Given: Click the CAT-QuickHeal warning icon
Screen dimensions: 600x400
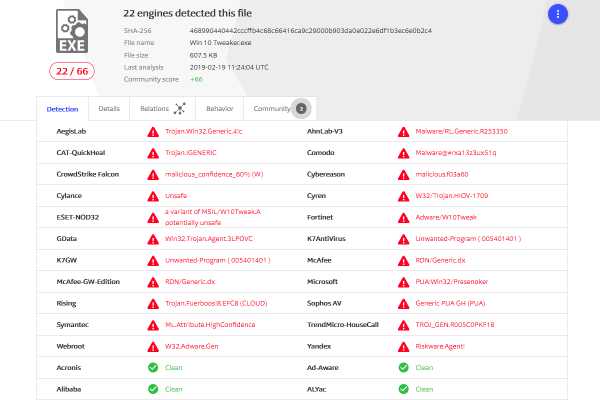Looking at the screenshot, I should (153, 153).
